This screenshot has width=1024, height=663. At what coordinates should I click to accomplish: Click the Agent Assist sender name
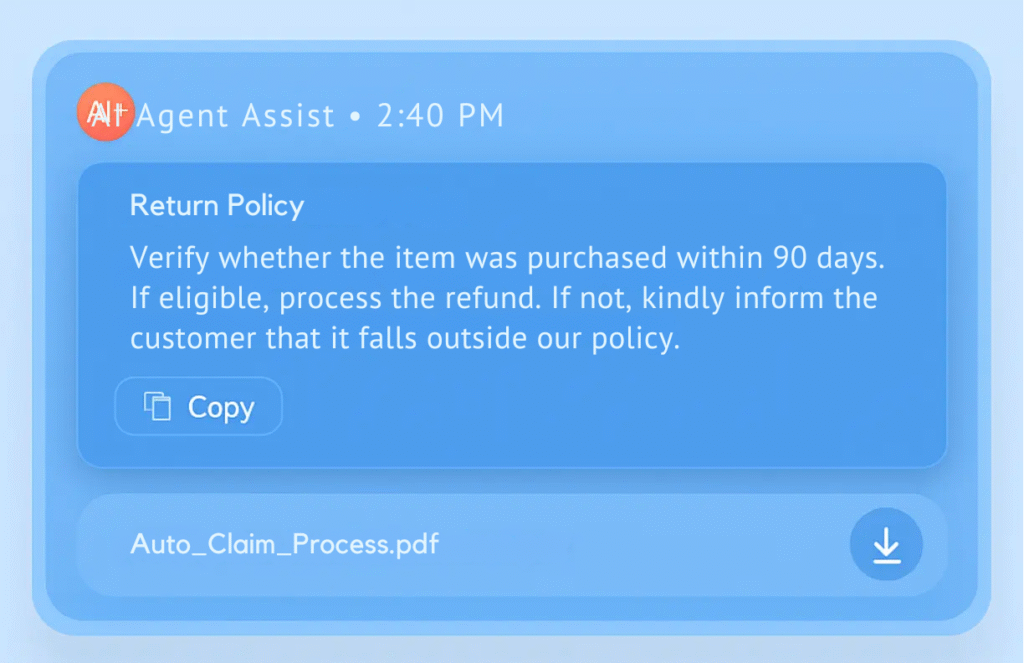point(236,116)
